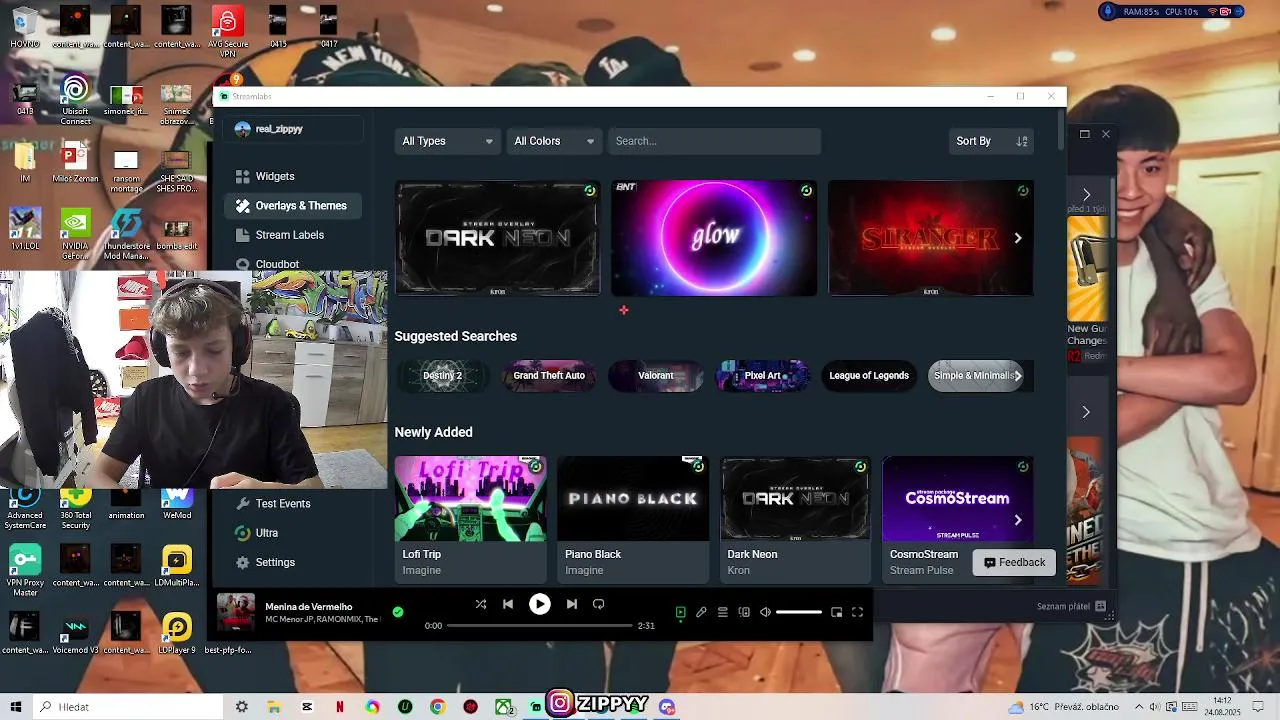Select the Voicemod V3 desktop icon
Viewport: 1280px width, 720px height.
[x=75, y=635]
